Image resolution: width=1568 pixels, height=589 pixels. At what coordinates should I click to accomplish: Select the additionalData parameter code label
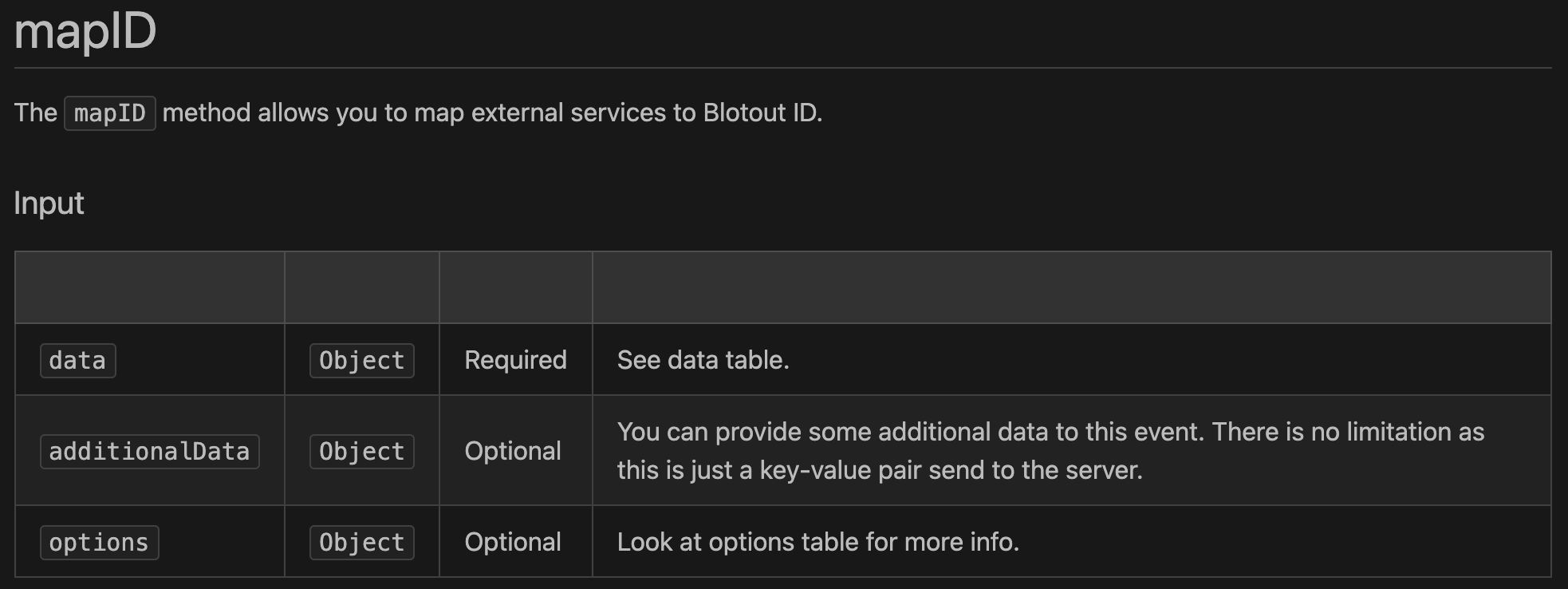[x=150, y=452]
